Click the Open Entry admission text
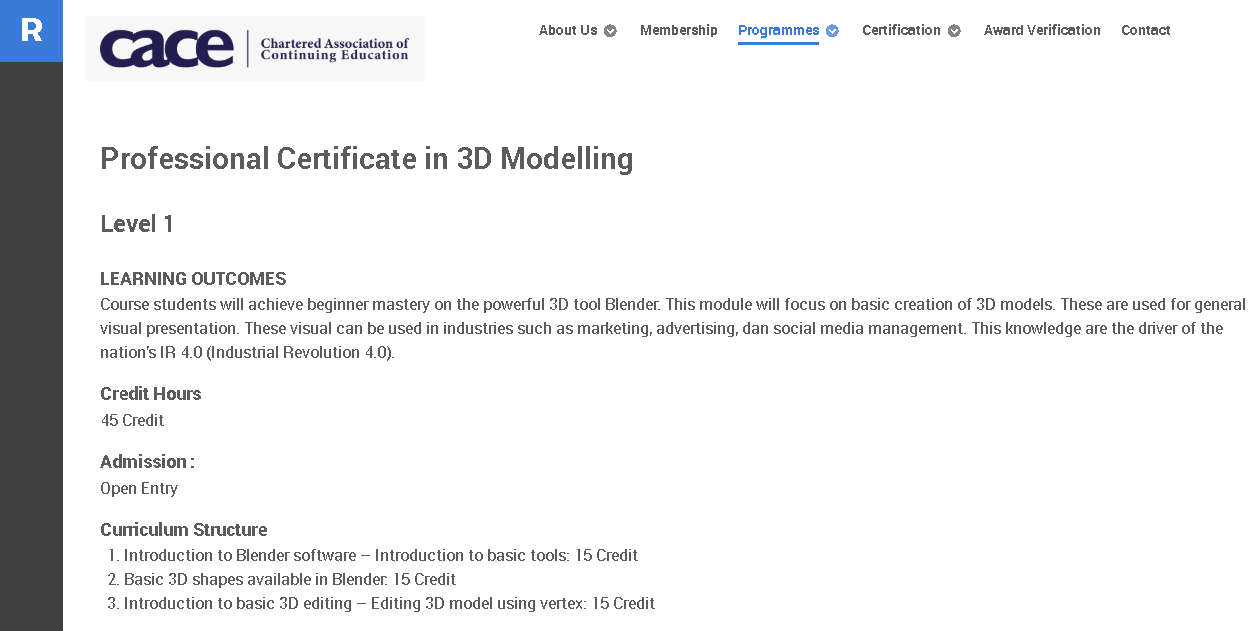The image size is (1259, 631). pyautogui.click(x=138, y=488)
